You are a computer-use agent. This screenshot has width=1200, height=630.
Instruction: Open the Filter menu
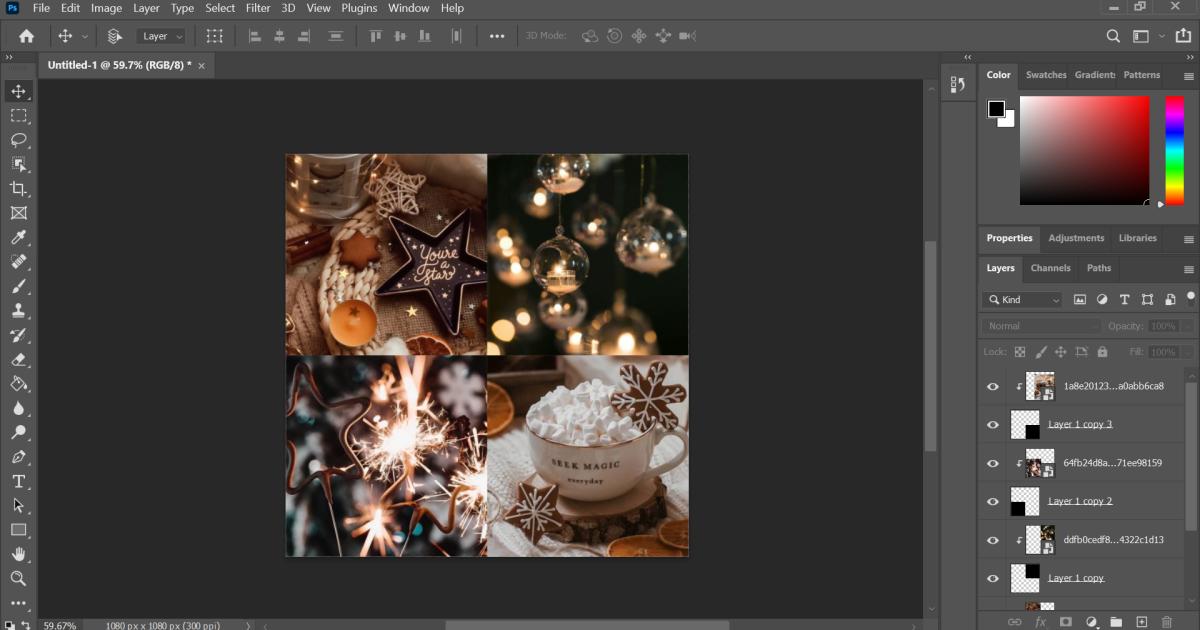258,8
